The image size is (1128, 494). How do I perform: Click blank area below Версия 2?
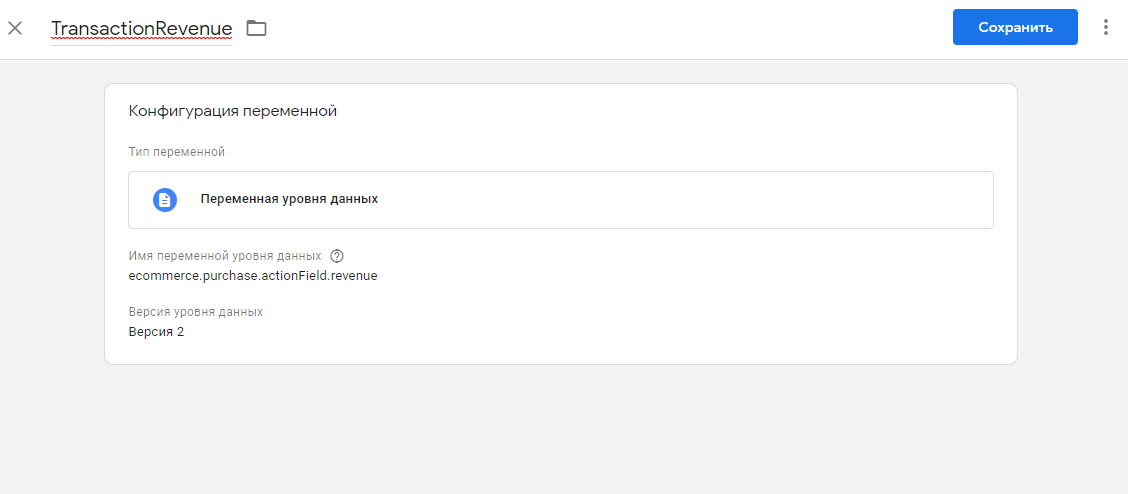tap(561, 352)
